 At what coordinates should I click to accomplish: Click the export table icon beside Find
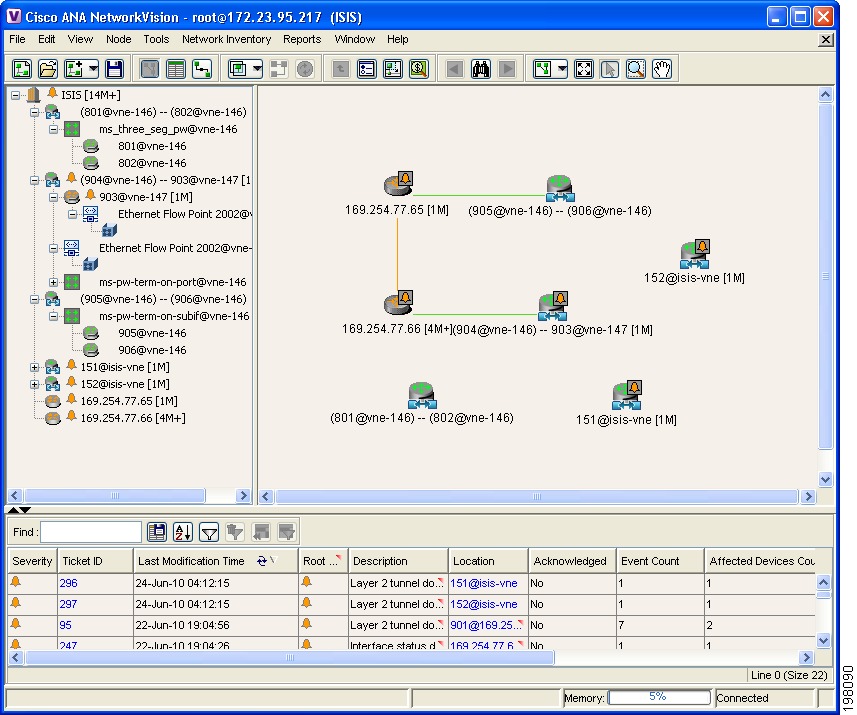(x=157, y=532)
